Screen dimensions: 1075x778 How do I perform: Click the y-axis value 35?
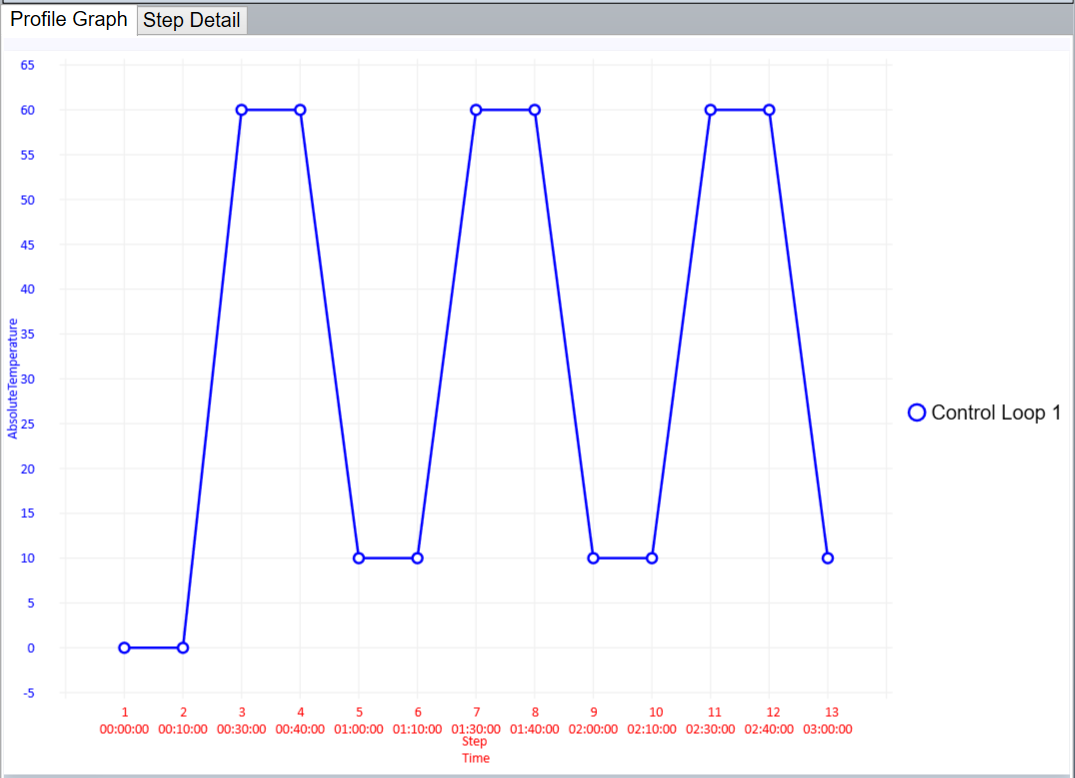[x=27, y=334]
